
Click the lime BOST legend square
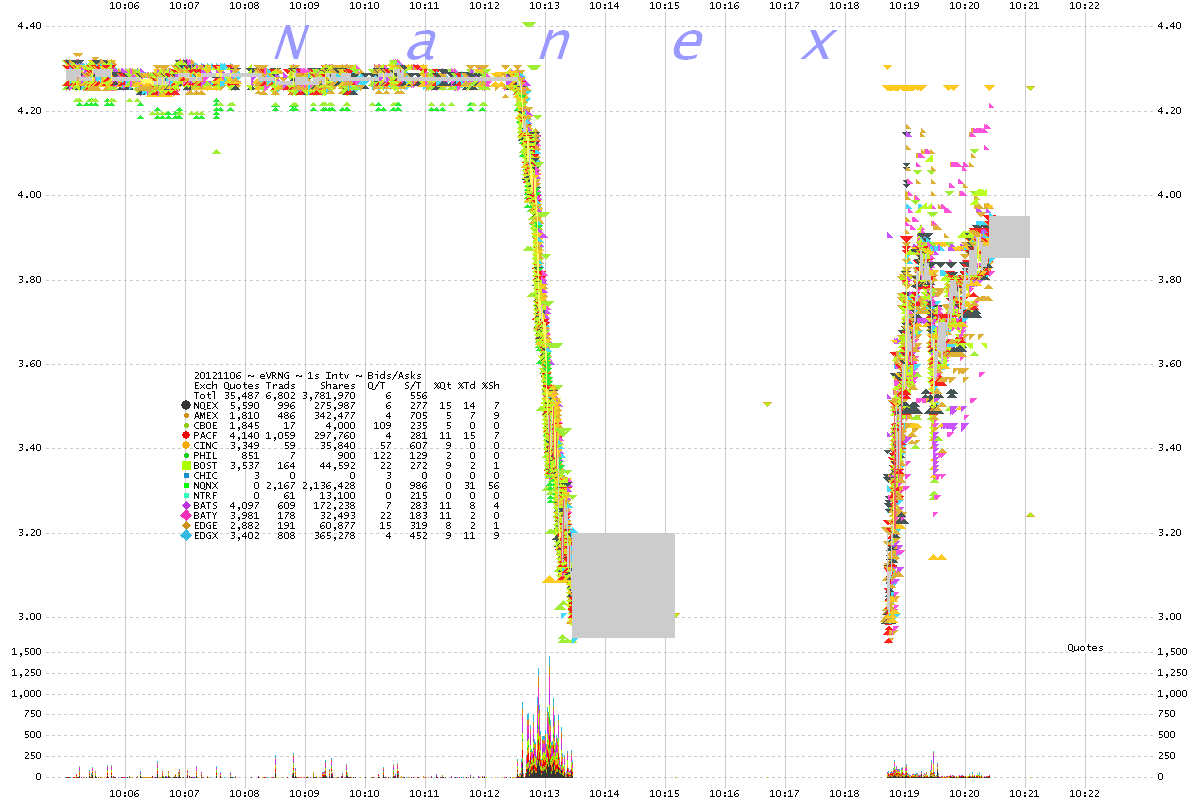(186, 465)
